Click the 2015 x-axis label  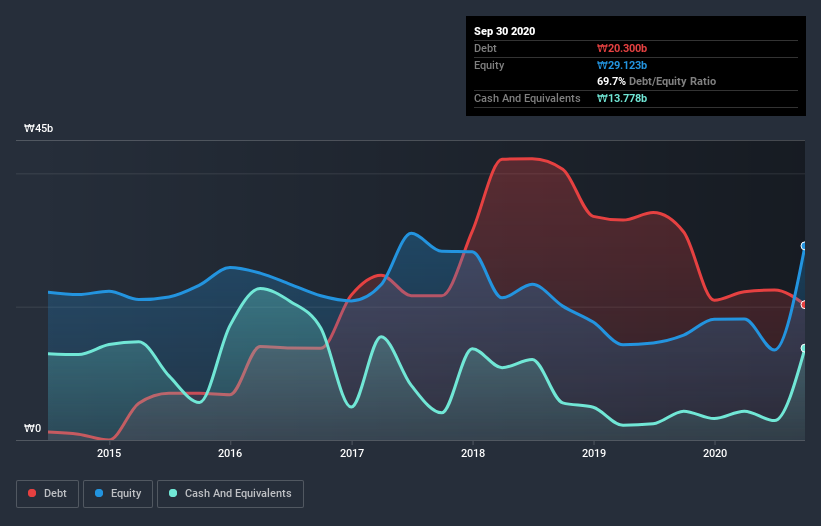(109, 453)
